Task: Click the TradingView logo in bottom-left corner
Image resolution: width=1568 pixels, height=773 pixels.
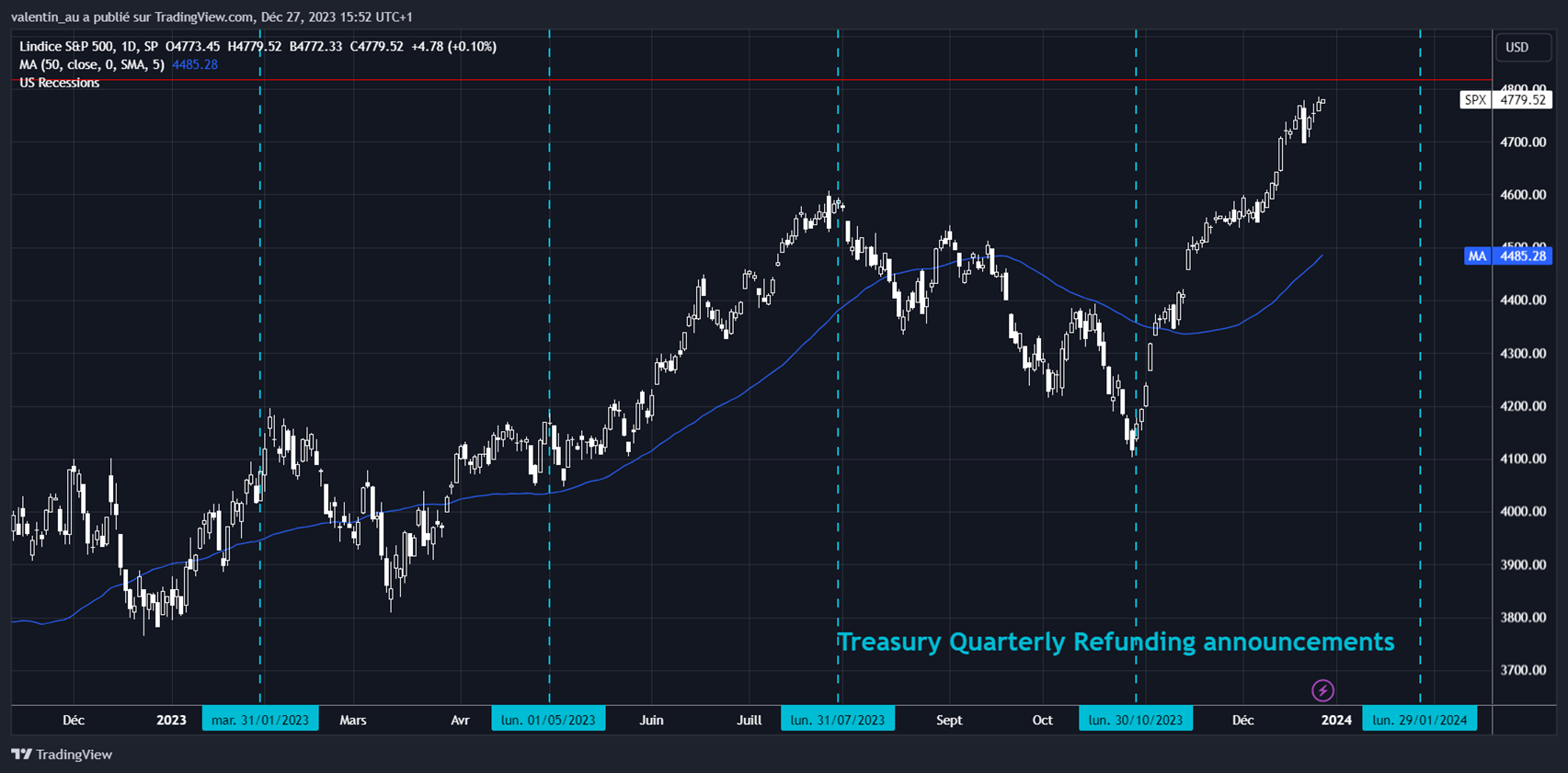Action: click(62, 755)
